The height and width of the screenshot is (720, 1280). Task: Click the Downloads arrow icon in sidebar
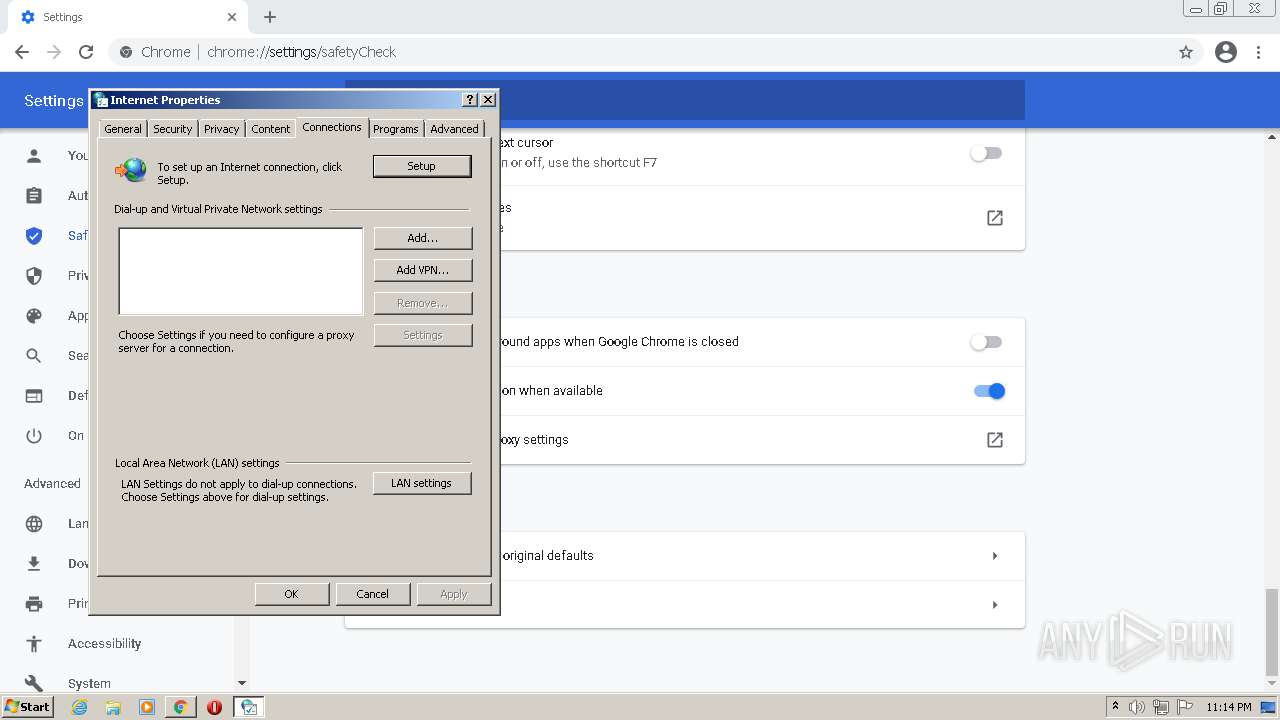34,564
